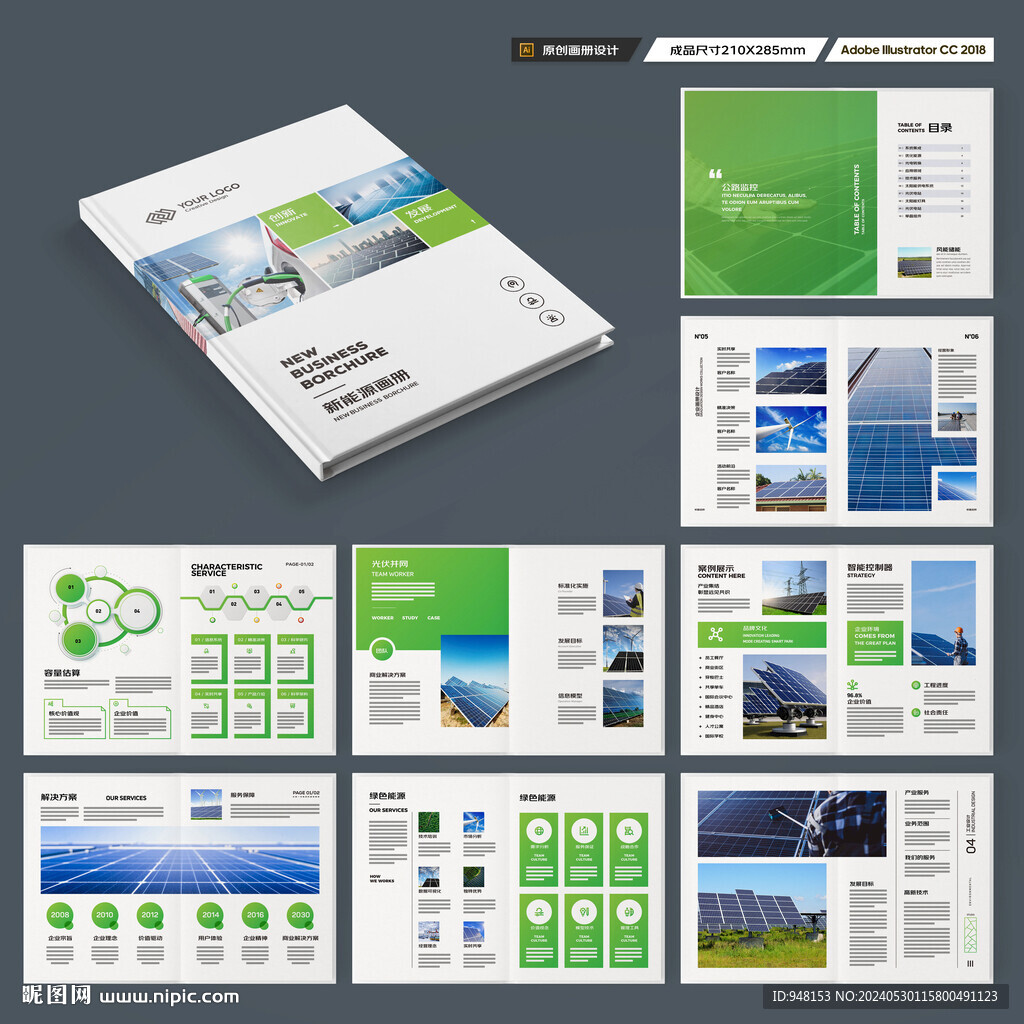The image size is (1024, 1024).
Task: Click the round green icon beside 社会责任
Action: pyautogui.click(x=916, y=712)
